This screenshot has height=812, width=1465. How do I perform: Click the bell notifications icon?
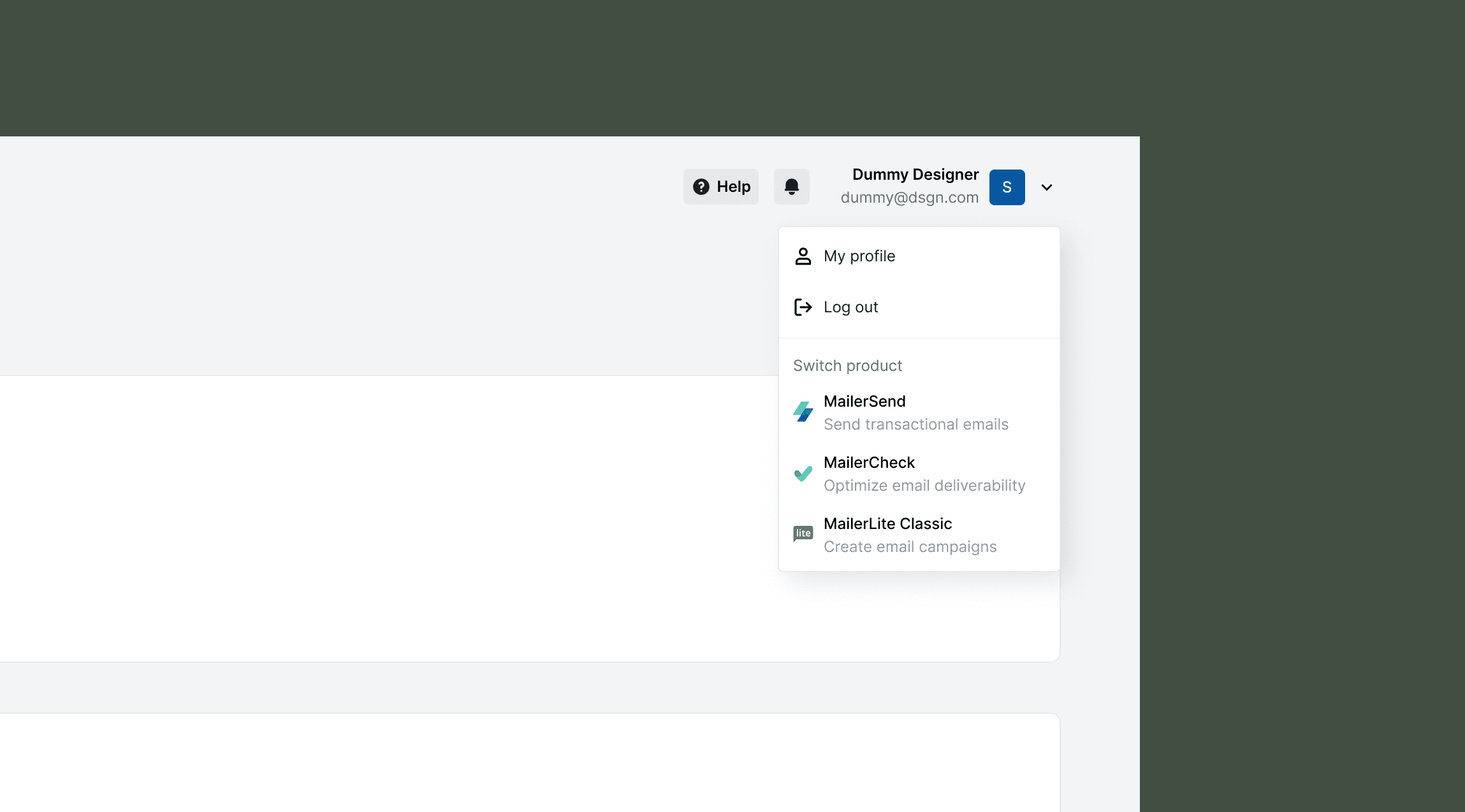[x=791, y=187]
